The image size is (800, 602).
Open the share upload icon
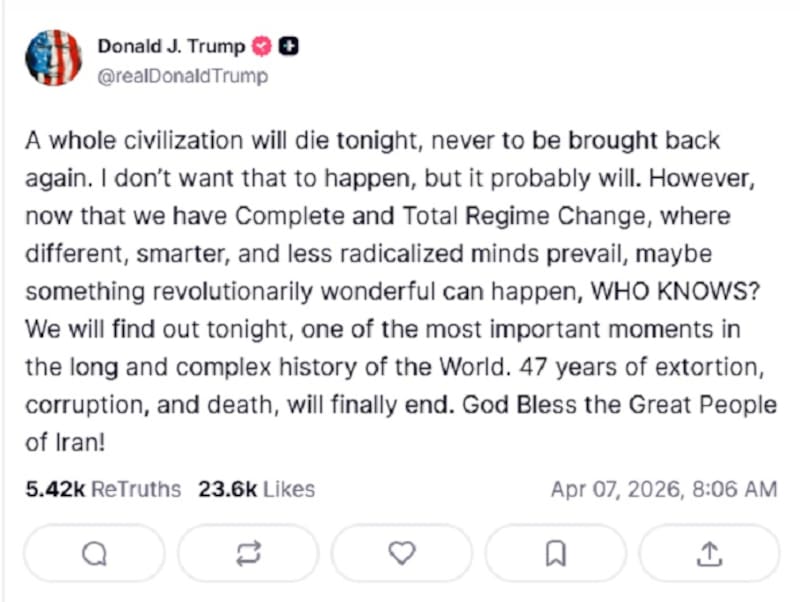tap(709, 553)
